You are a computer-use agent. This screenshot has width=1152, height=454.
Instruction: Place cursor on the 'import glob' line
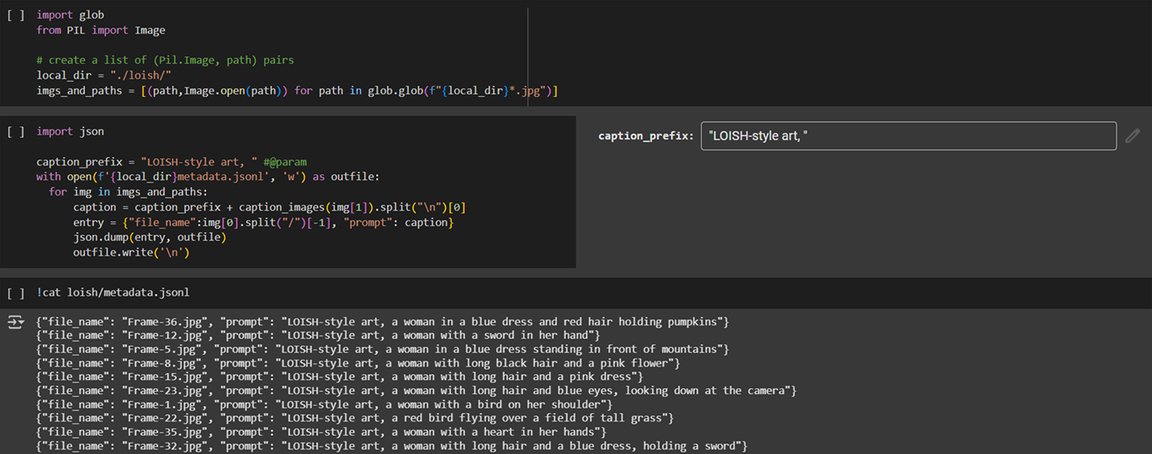(69, 17)
